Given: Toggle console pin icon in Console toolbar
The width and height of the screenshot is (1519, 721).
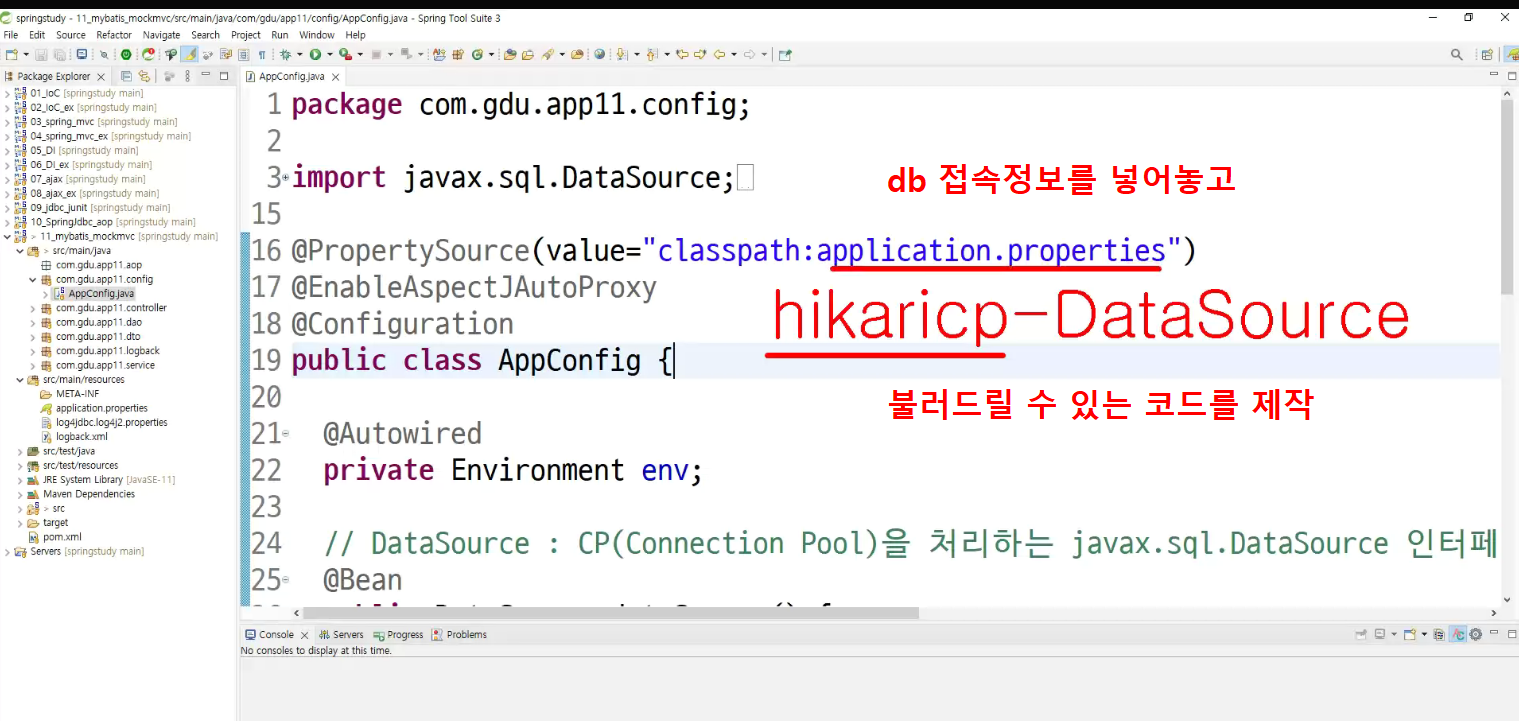Looking at the screenshot, I should pos(1361,635).
